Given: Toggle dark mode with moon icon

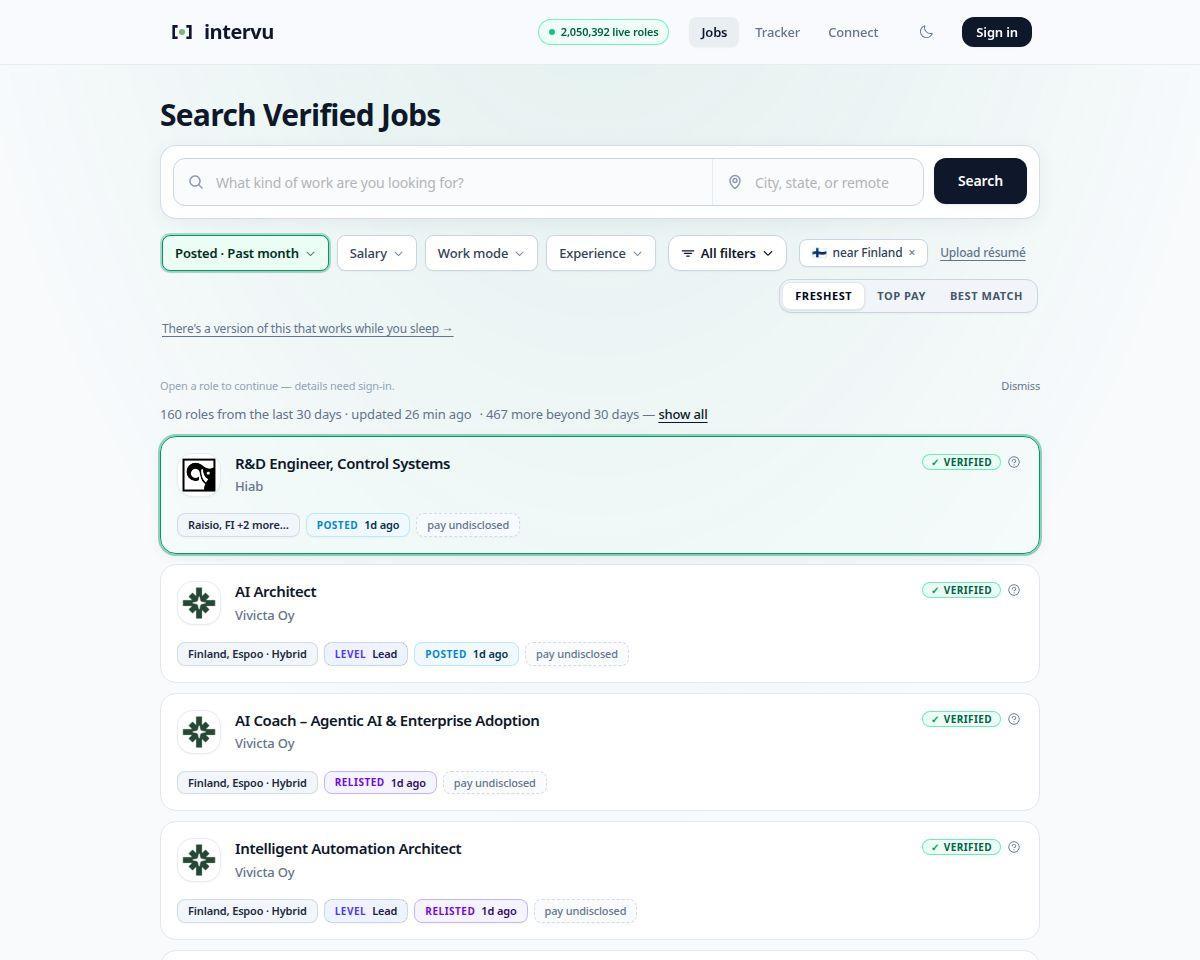Looking at the screenshot, I should [x=926, y=32].
